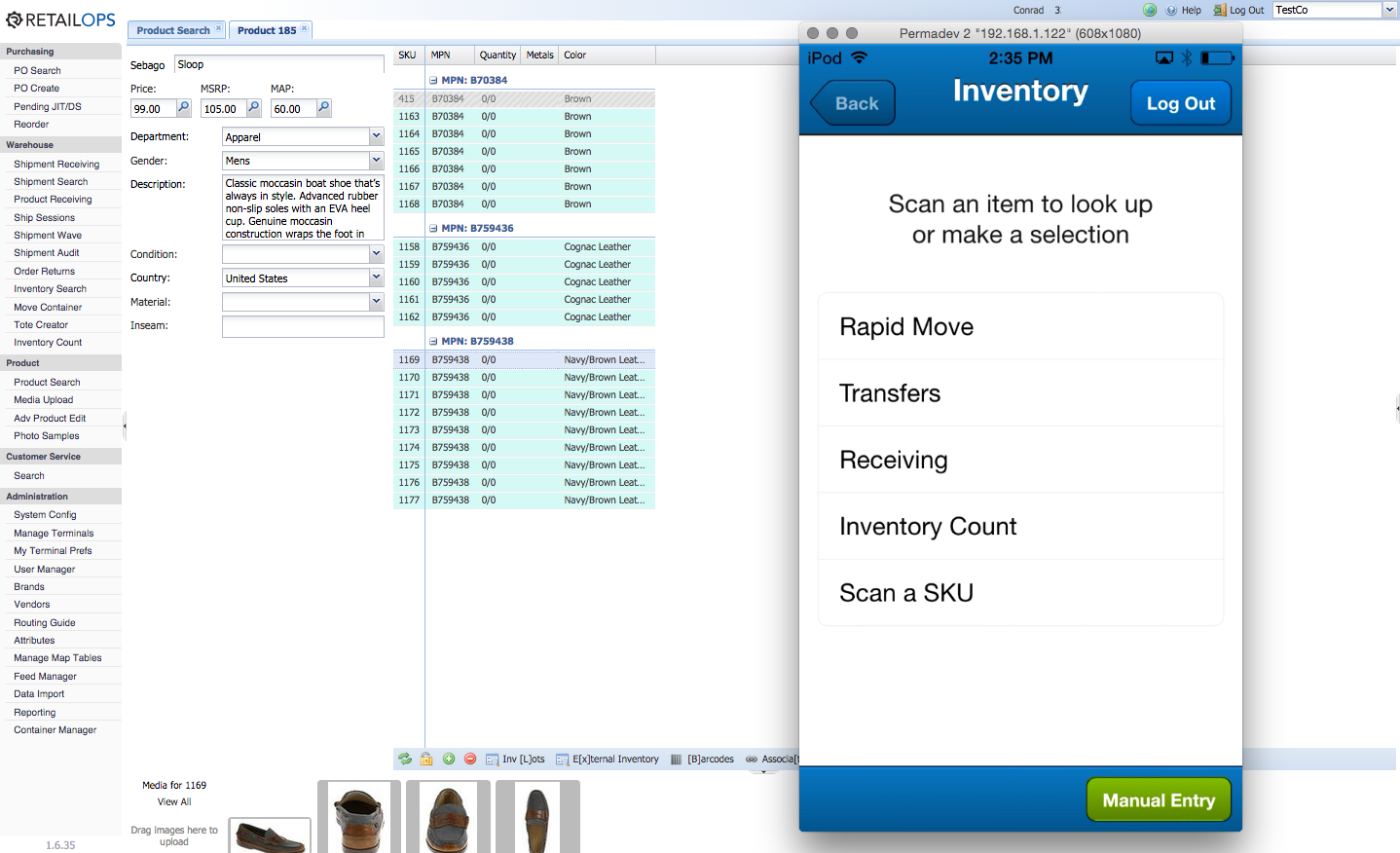The image size is (1400, 853).
Task: Click the green add SKU plus icon
Action: click(x=449, y=760)
